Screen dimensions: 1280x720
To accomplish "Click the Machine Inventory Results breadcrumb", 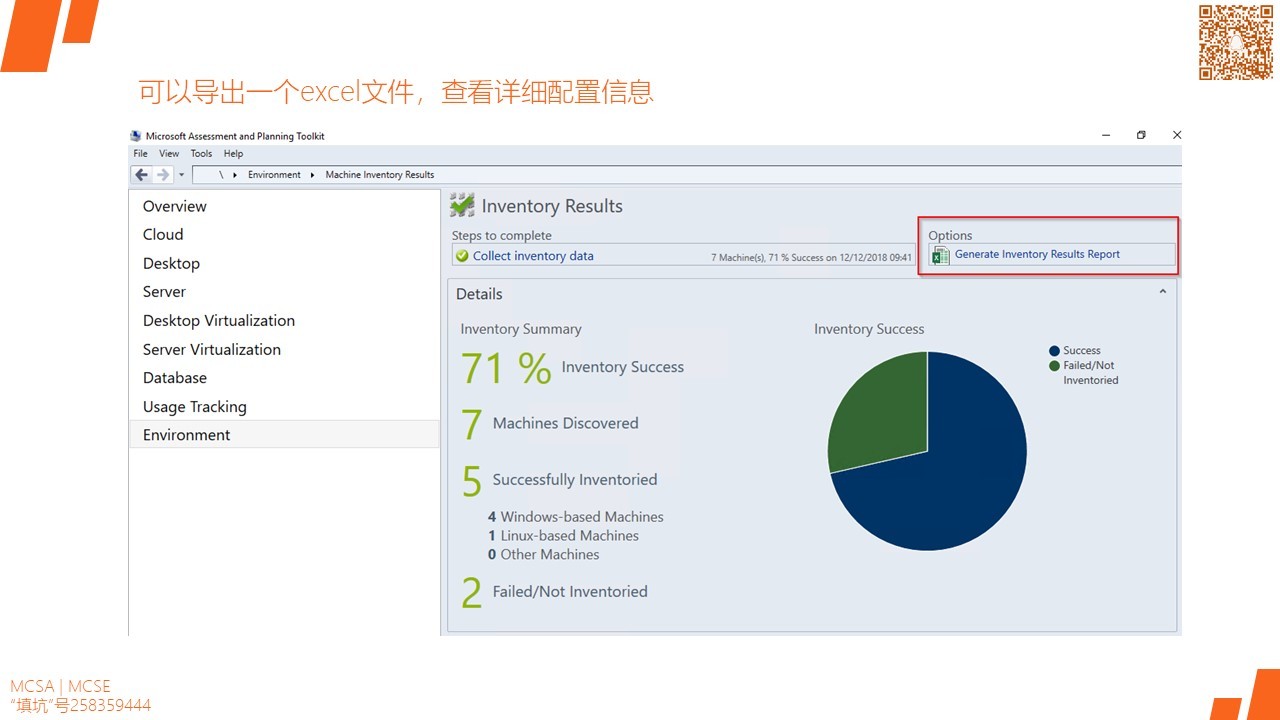I will point(380,175).
